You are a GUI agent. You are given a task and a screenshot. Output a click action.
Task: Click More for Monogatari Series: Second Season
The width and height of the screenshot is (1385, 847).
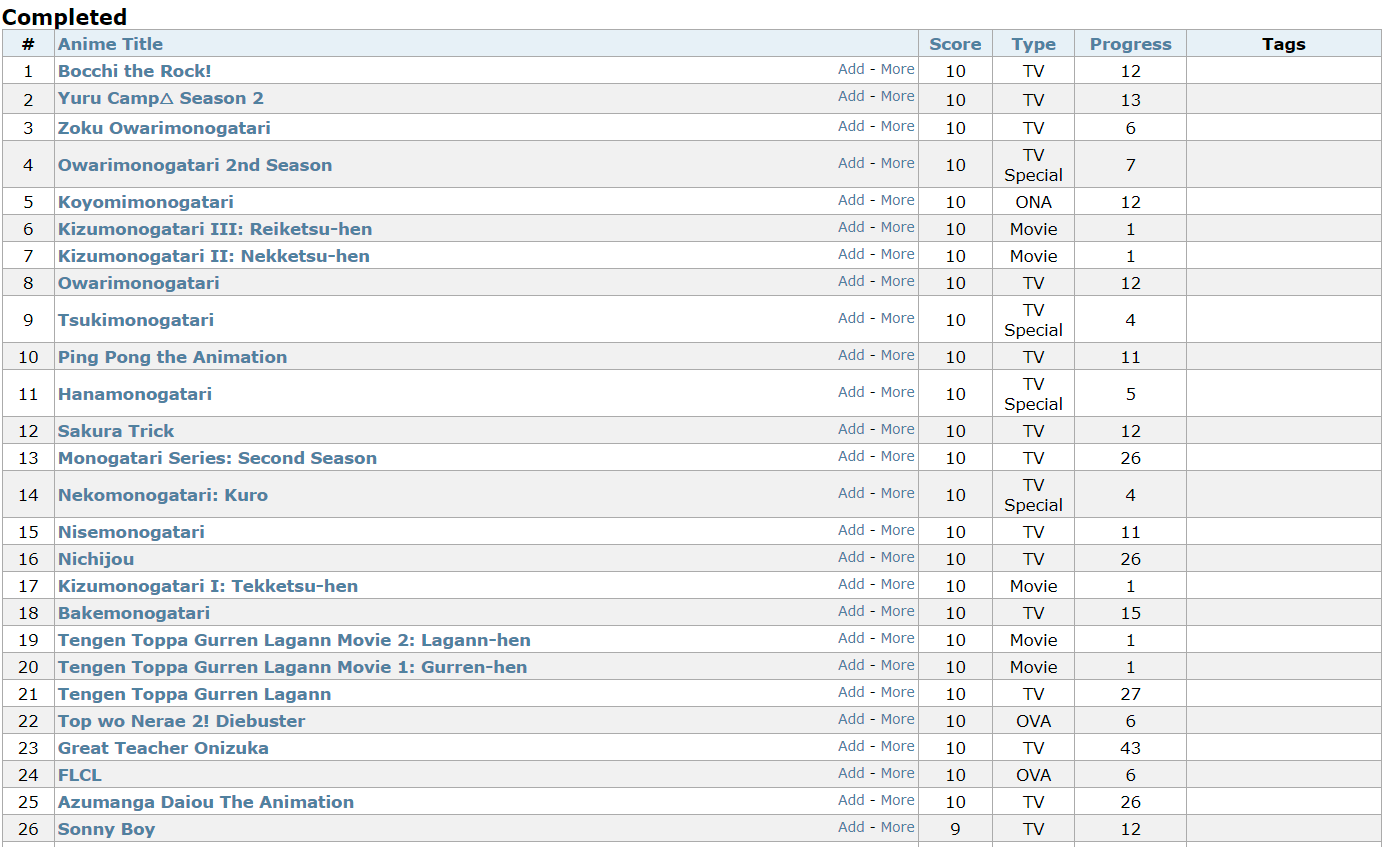click(x=897, y=456)
